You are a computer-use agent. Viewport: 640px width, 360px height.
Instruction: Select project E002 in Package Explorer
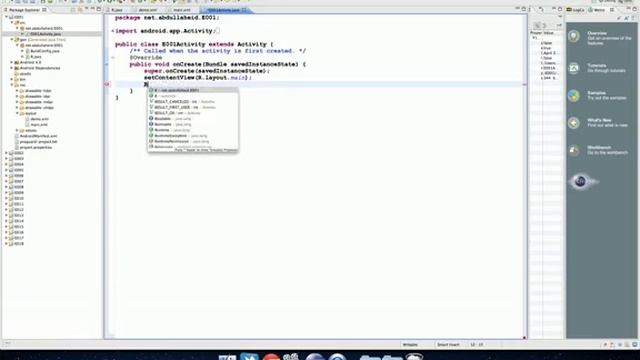19,153
